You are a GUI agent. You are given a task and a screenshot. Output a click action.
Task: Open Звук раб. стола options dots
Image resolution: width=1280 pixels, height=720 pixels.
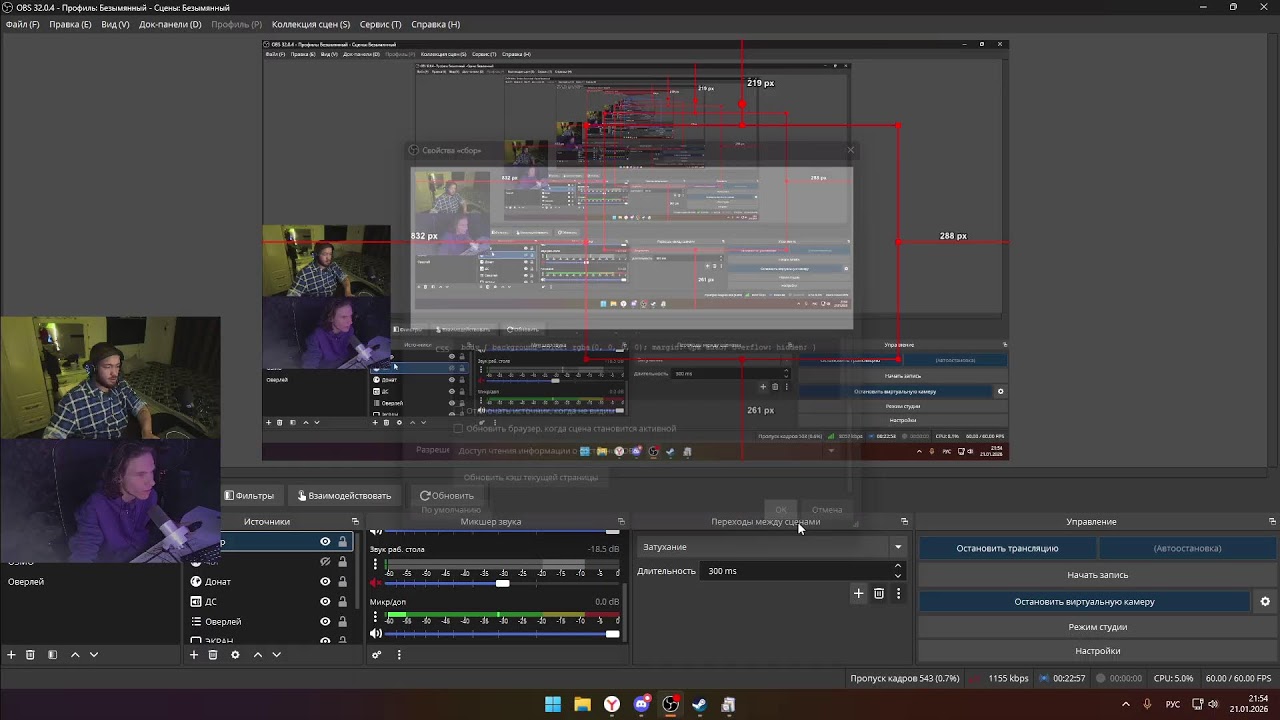pos(375,566)
